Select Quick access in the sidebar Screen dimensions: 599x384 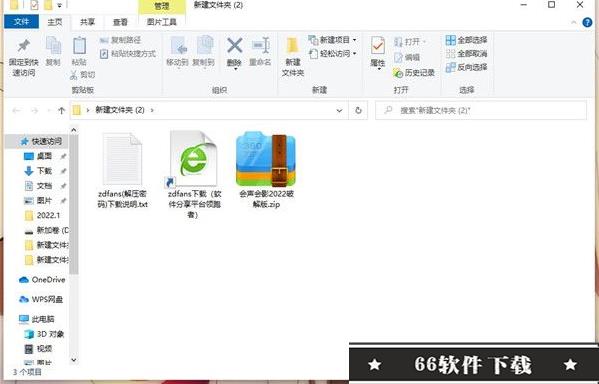(x=41, y=141)
